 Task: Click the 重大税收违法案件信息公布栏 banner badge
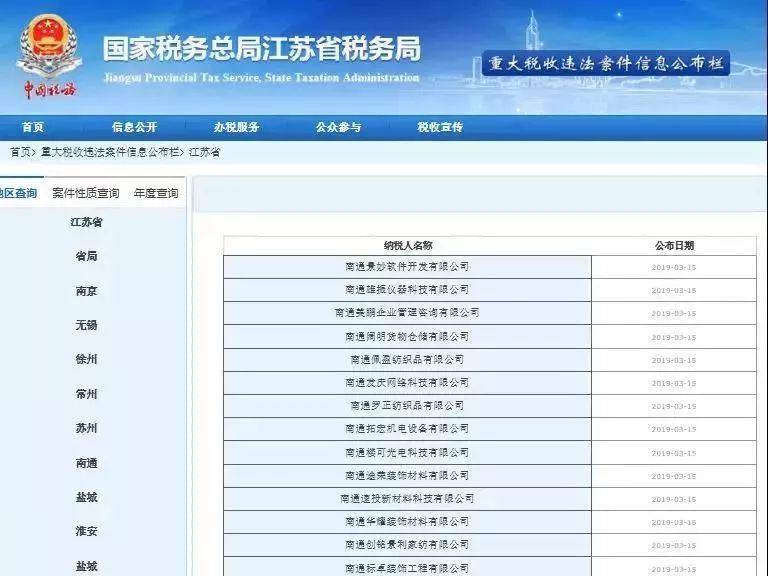point(606,64)
